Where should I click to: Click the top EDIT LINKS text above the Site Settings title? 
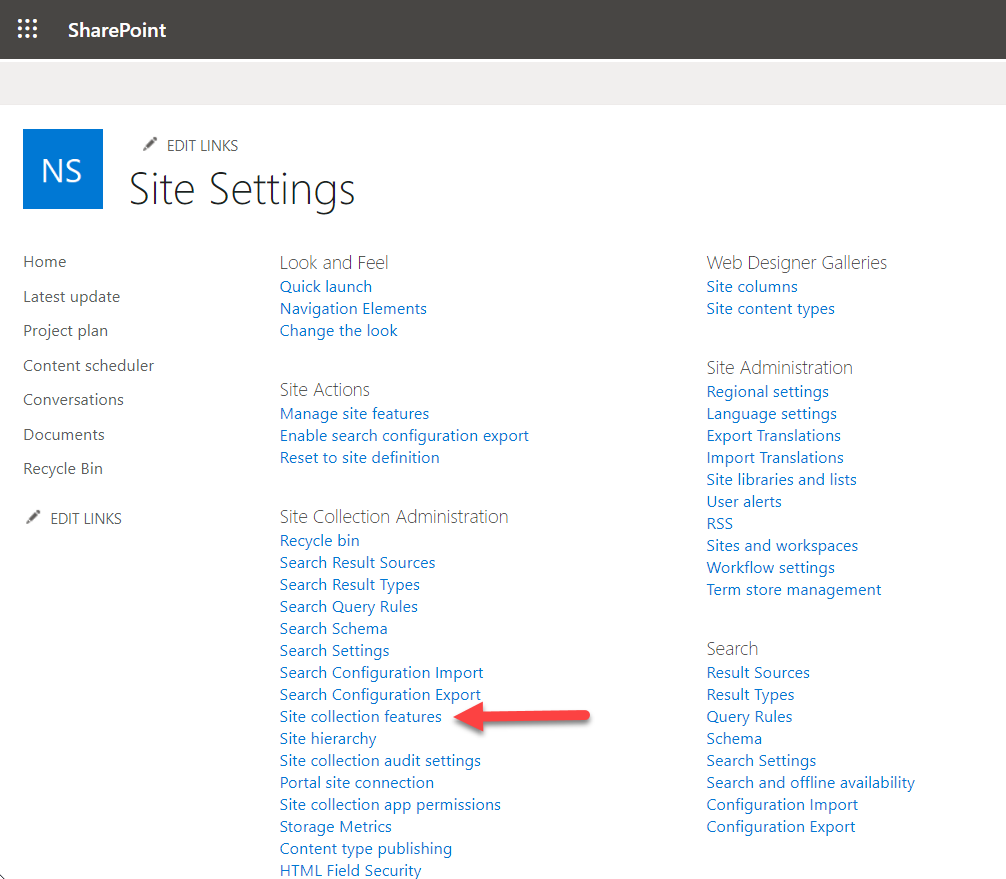pos(202,146)
